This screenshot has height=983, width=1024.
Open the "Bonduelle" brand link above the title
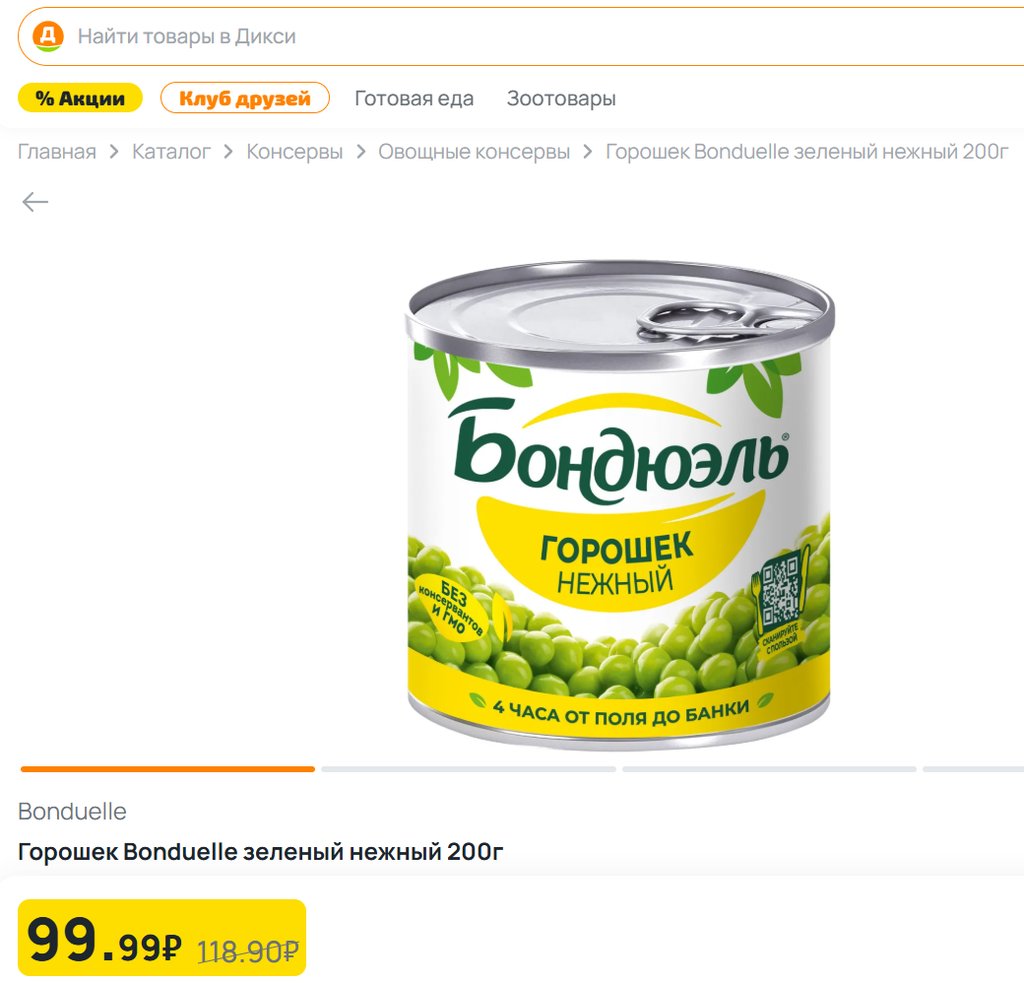(x=72, y=811)
